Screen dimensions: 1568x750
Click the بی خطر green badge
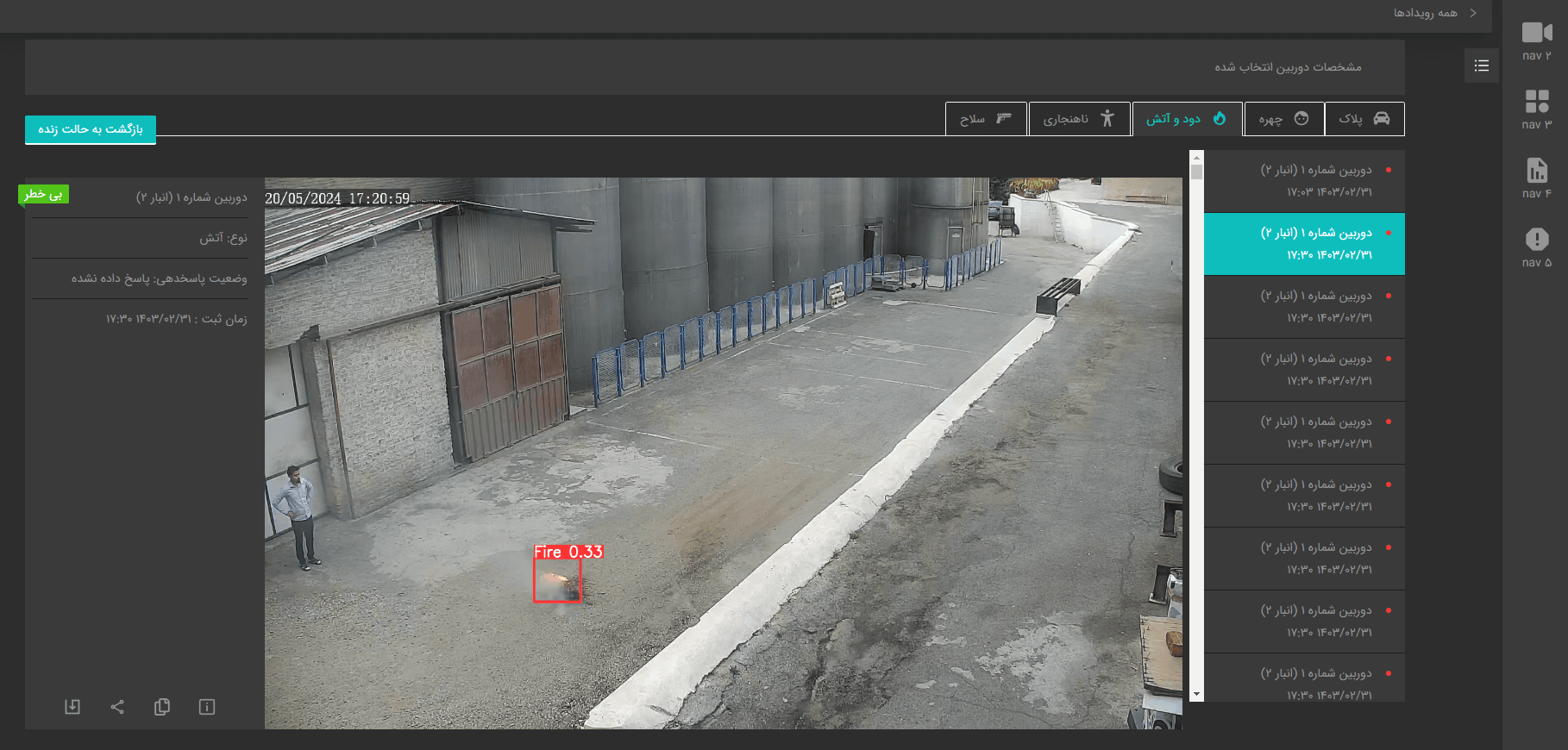(43, 195)
